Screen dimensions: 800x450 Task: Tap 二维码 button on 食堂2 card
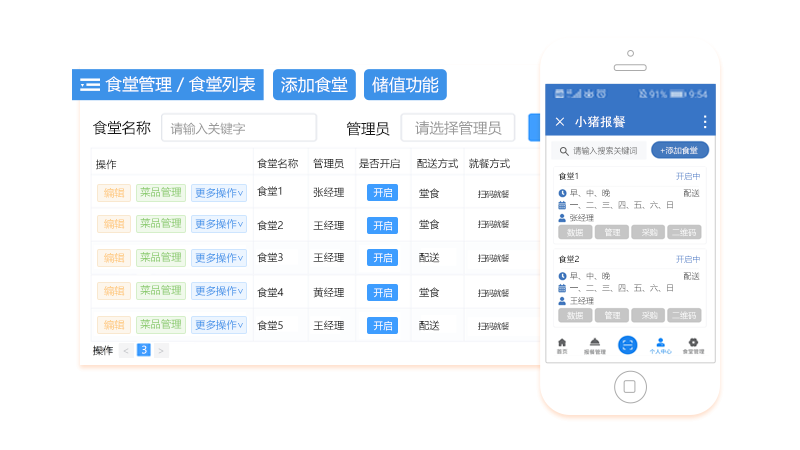685,315
